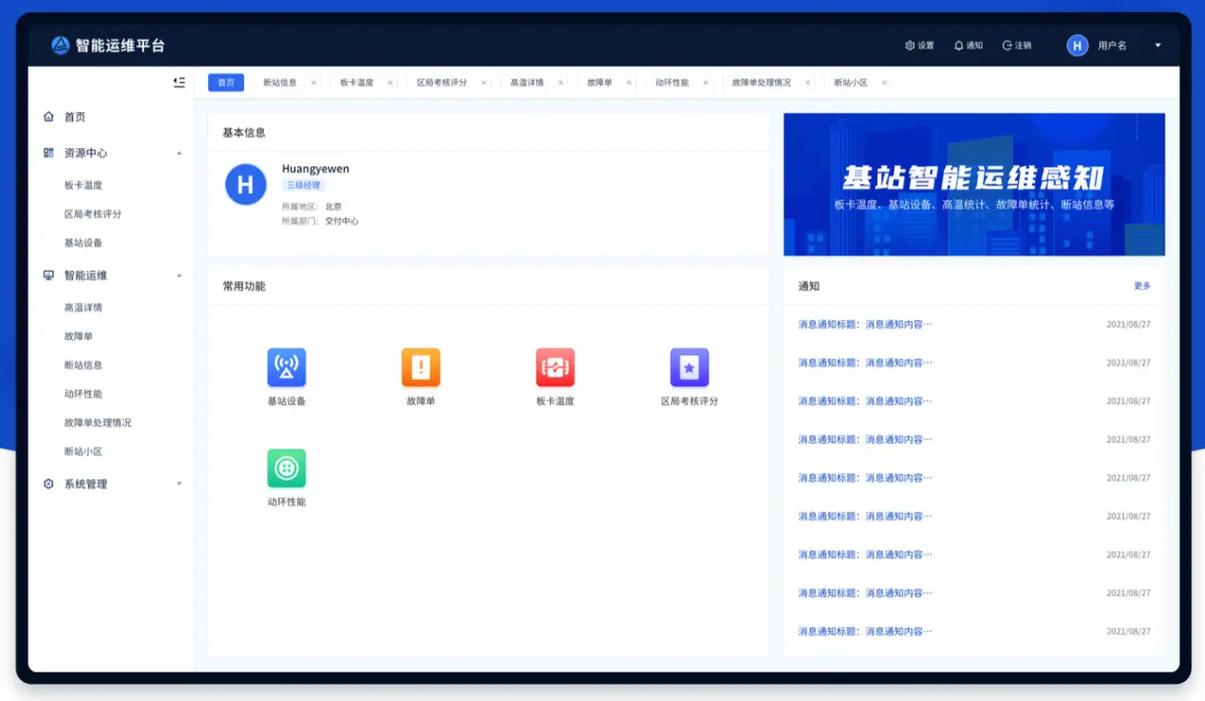Collapse the 资源中心 menu arrow
The image size is (1205, 701).
179,153
